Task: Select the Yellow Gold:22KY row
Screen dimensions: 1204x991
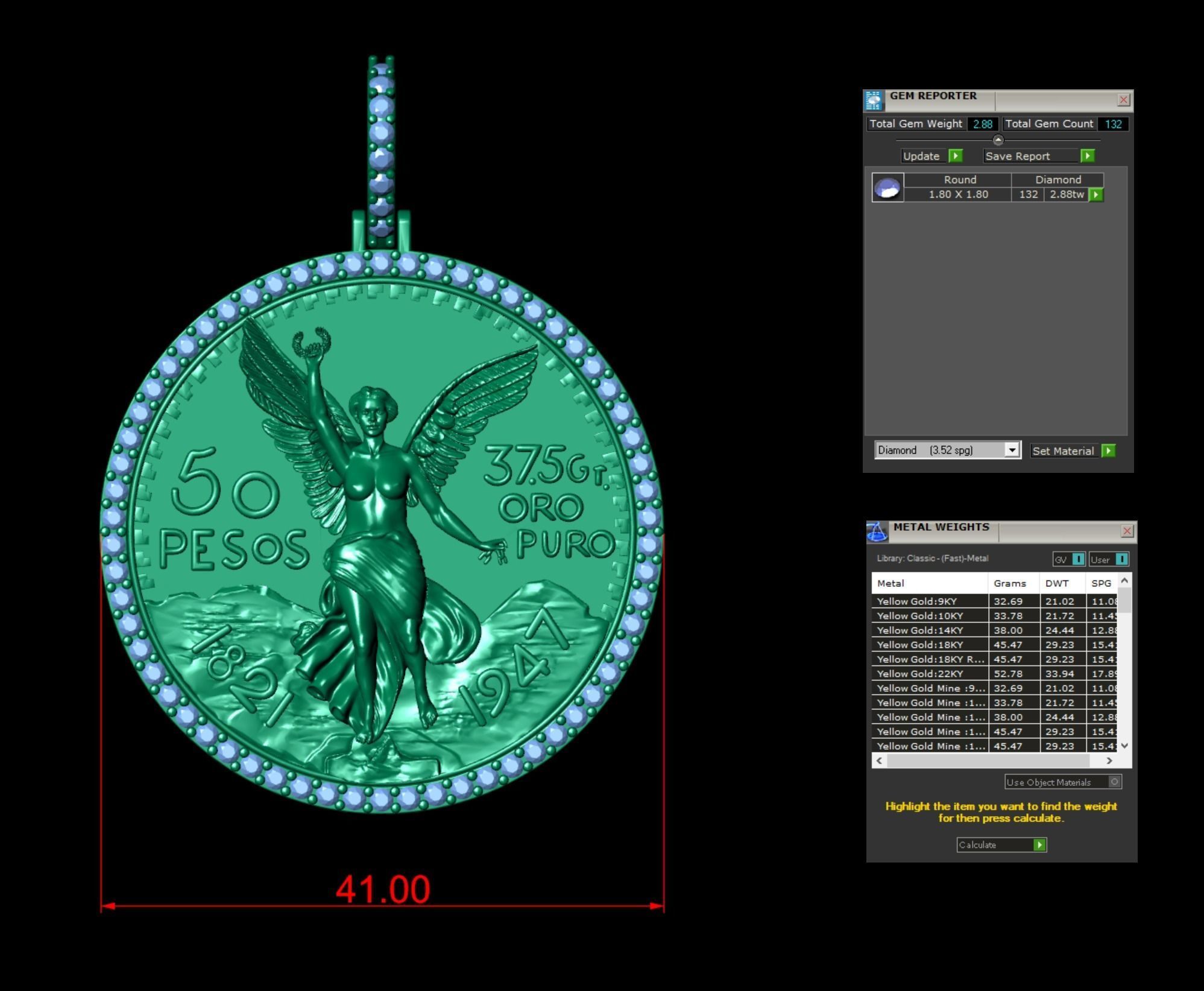Action: 995,674
